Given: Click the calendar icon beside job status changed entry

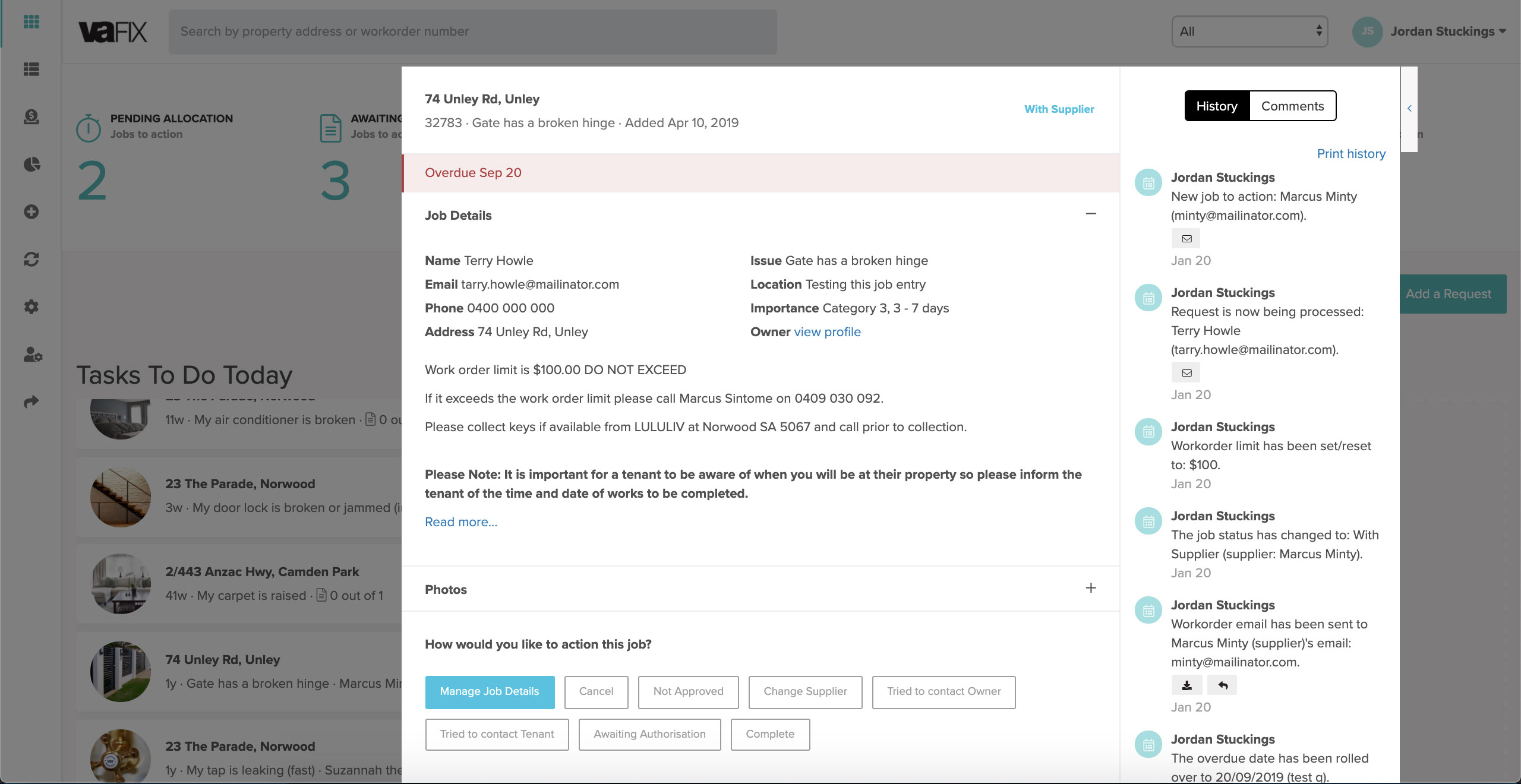Looking at the screenshot, I should point(1148,521).
